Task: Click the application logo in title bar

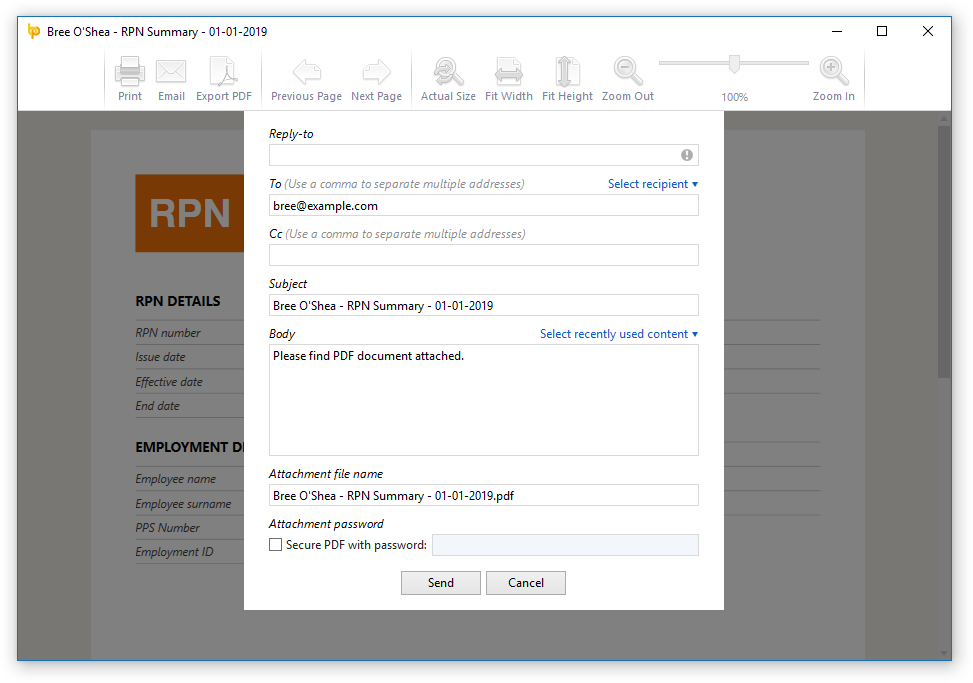Action: (34, 31)
